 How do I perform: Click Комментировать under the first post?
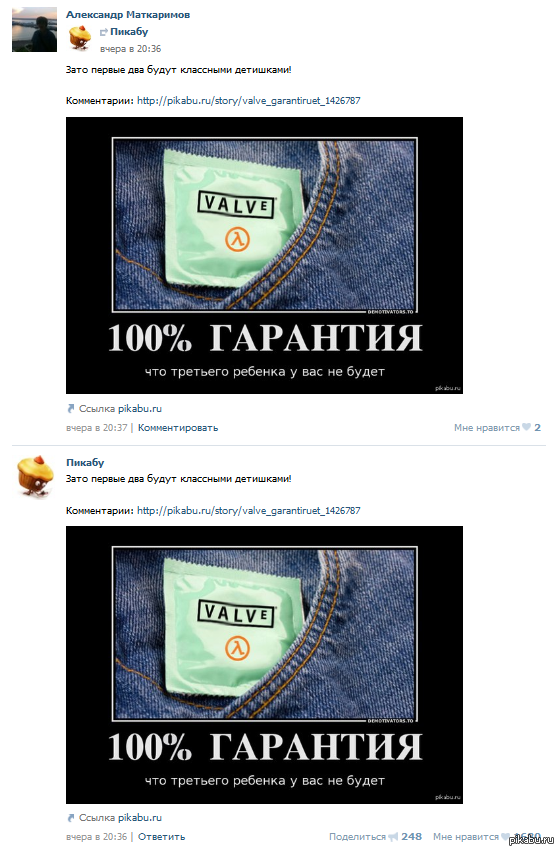point(178,428)
